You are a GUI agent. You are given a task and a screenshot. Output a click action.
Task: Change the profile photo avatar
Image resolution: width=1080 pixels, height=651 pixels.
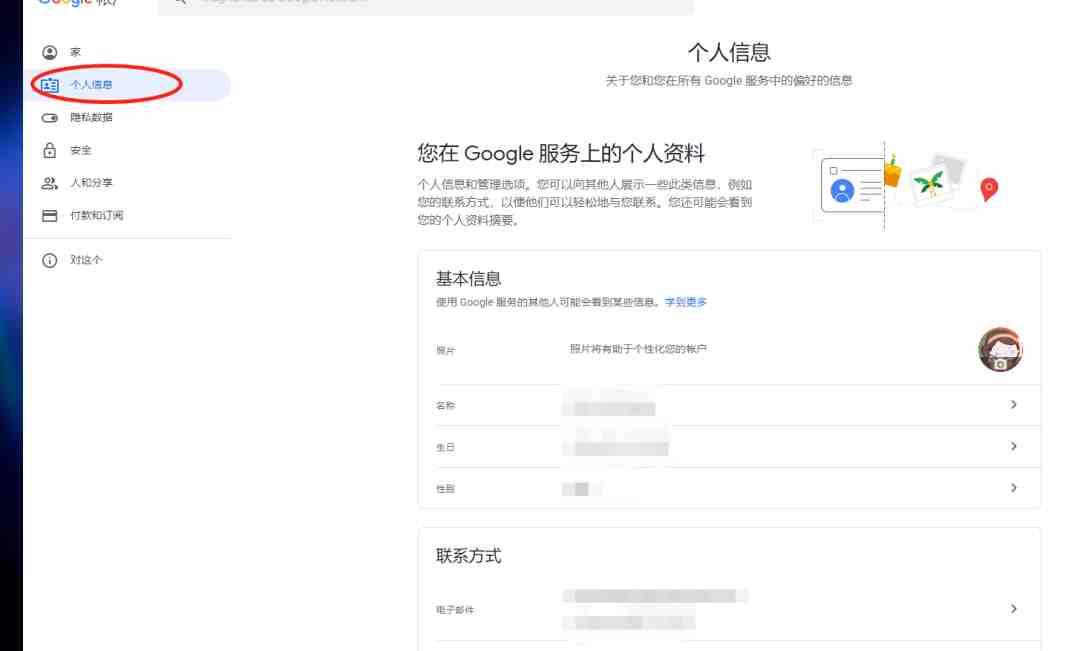point(1000,349)
